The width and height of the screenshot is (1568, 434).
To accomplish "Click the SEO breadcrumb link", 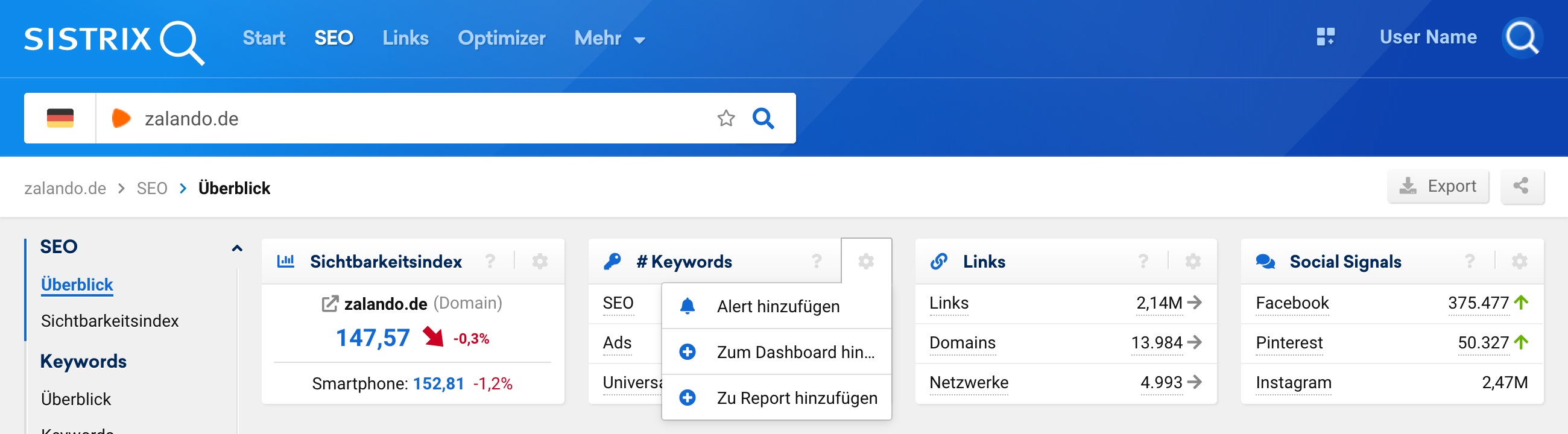I will tap(151, 188).
